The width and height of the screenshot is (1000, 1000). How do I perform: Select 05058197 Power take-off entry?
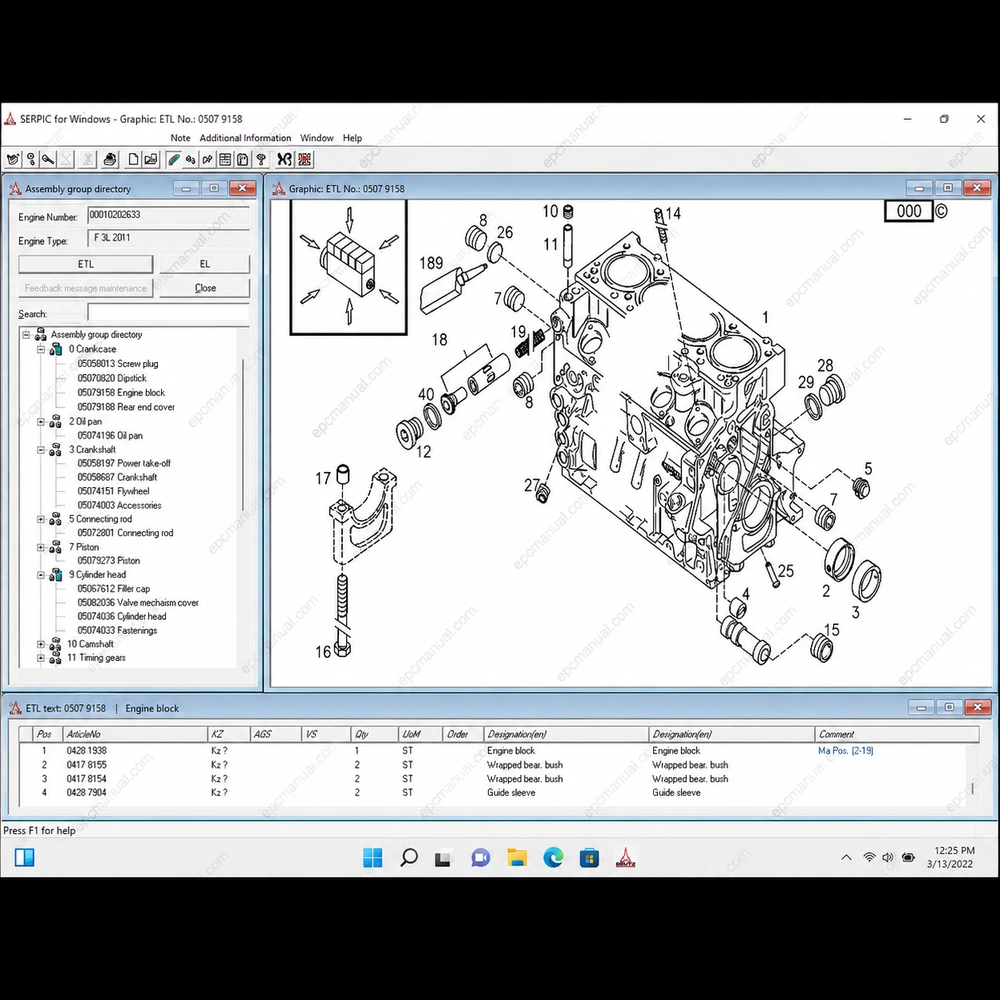tap(124, 464)
